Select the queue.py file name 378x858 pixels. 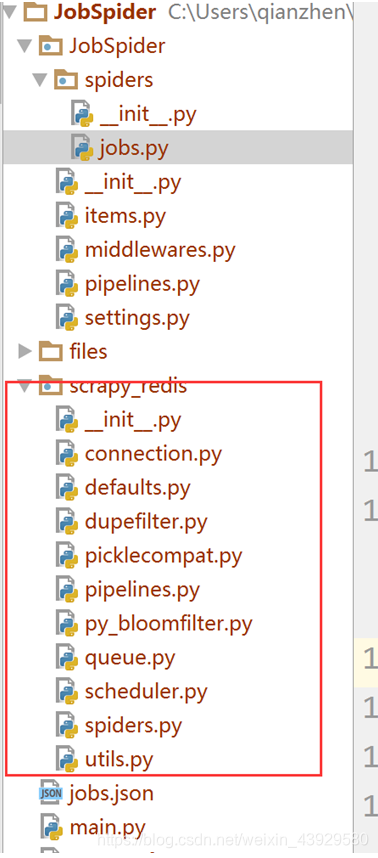tap(130, 657)
